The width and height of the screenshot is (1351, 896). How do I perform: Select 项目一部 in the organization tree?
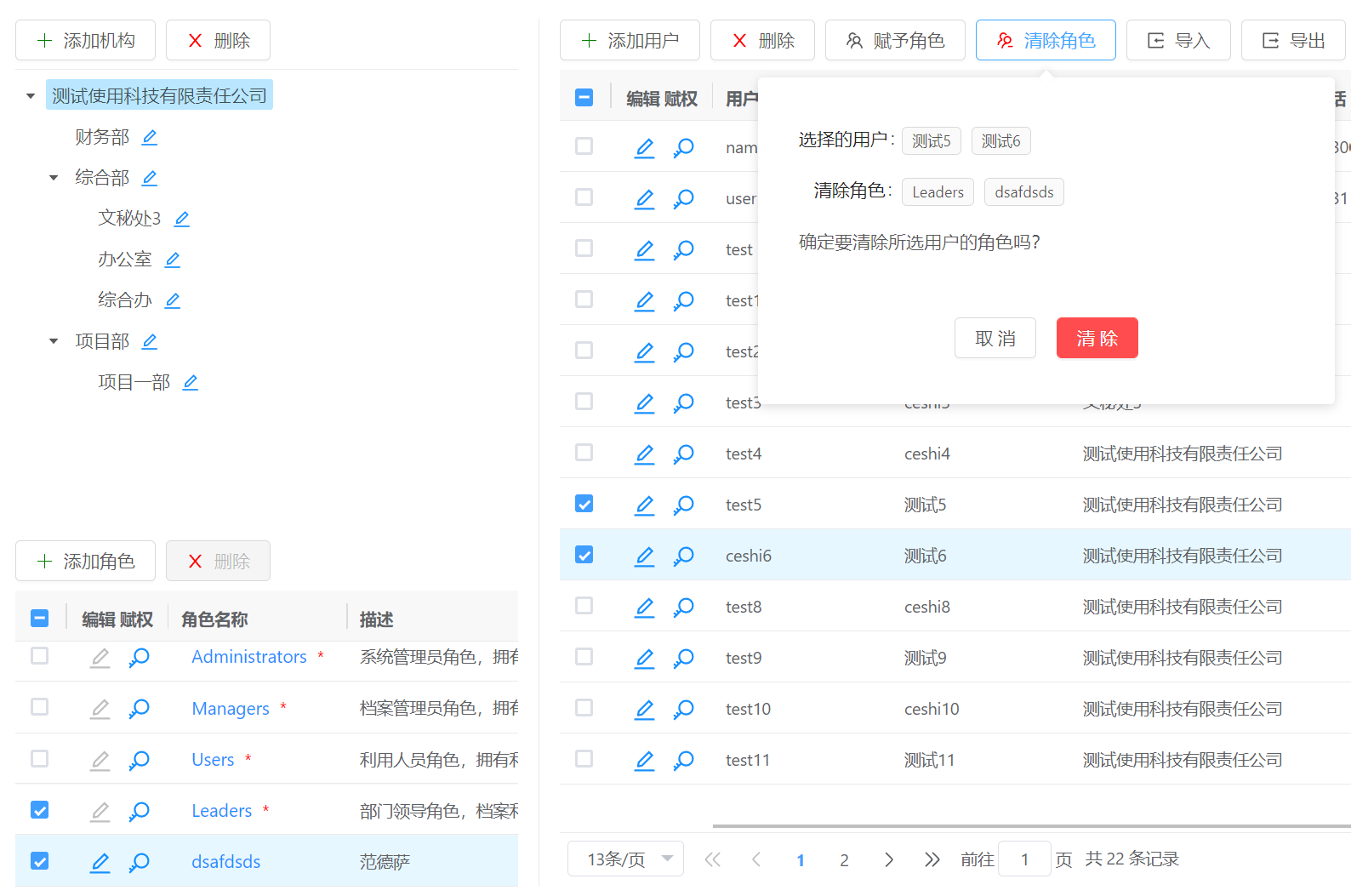click(134, 382)
